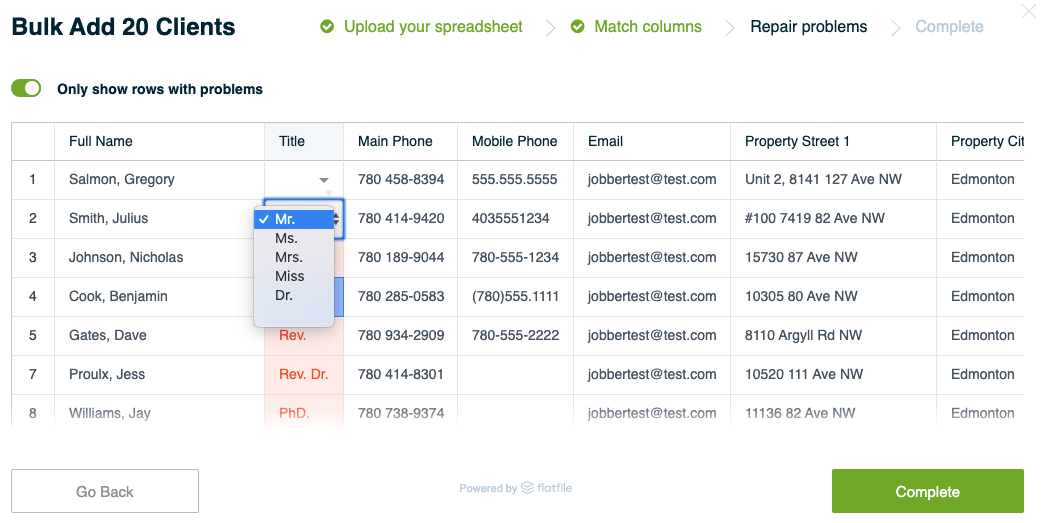
Task: Click the Go Back button
Action: pos(105,491)
